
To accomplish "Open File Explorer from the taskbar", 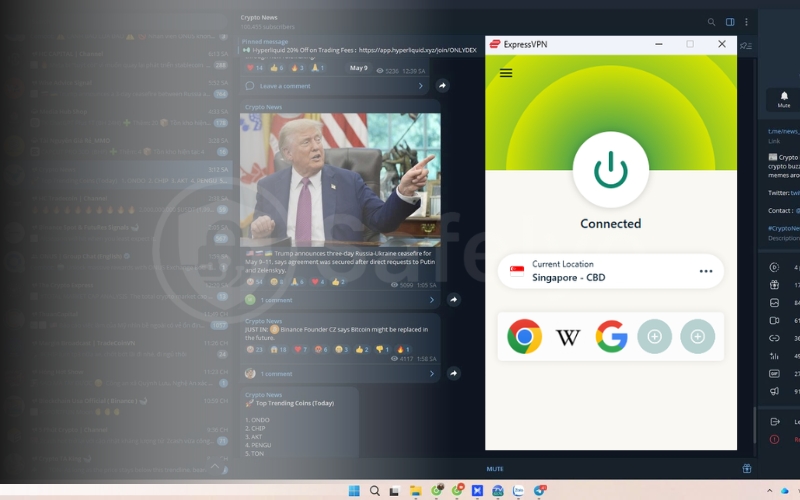I will point(416,491).
